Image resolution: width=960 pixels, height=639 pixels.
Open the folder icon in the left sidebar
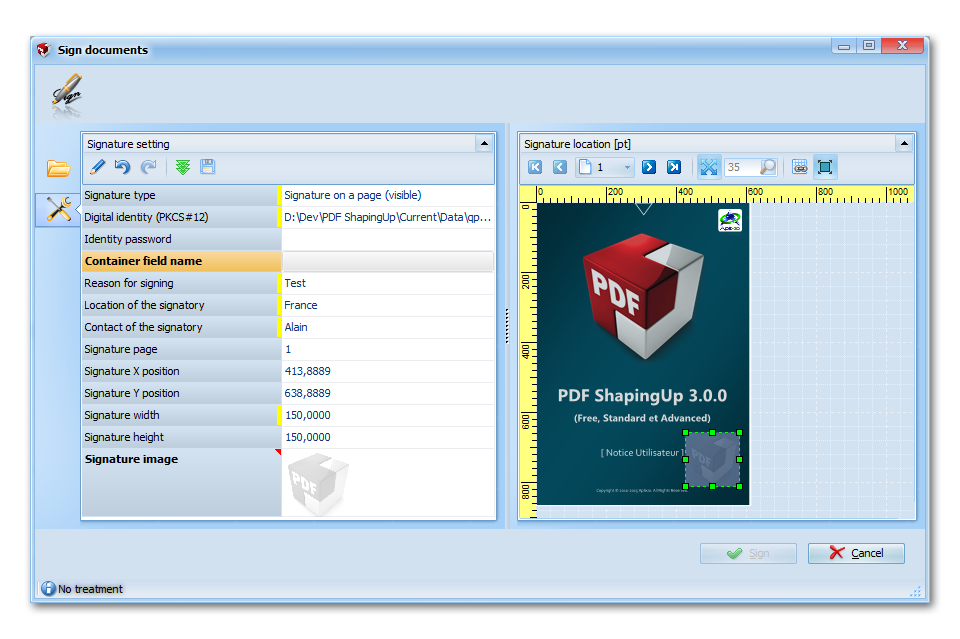coord(58,168)
